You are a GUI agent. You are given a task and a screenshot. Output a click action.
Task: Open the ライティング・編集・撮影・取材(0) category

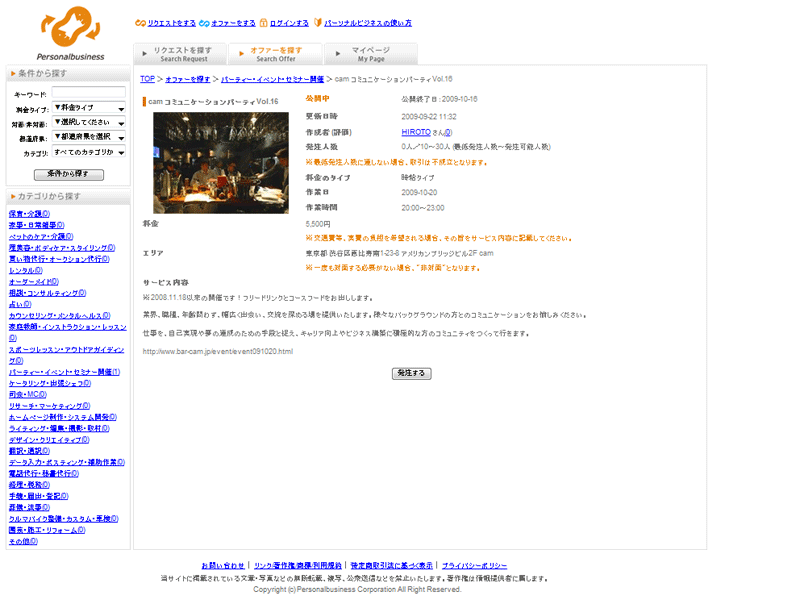click(x=59, y=429)
